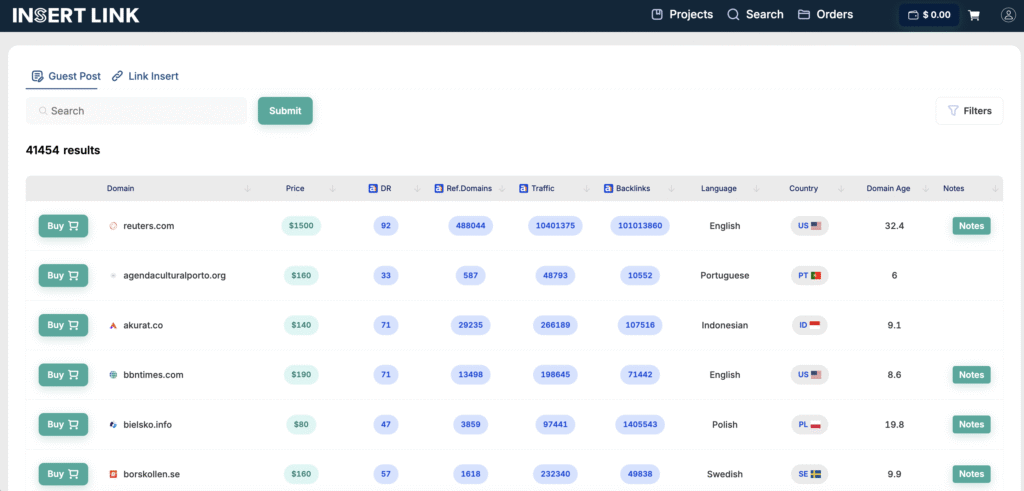Click the 41454 results count

tap(63, 150)
